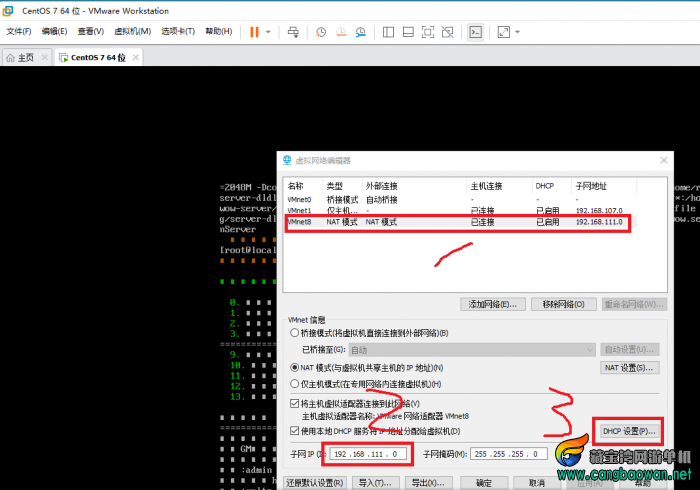This screenshot has width=700, height=490.
Task: Click the NAT 设置(S)... button
Action: coord(629,368)
